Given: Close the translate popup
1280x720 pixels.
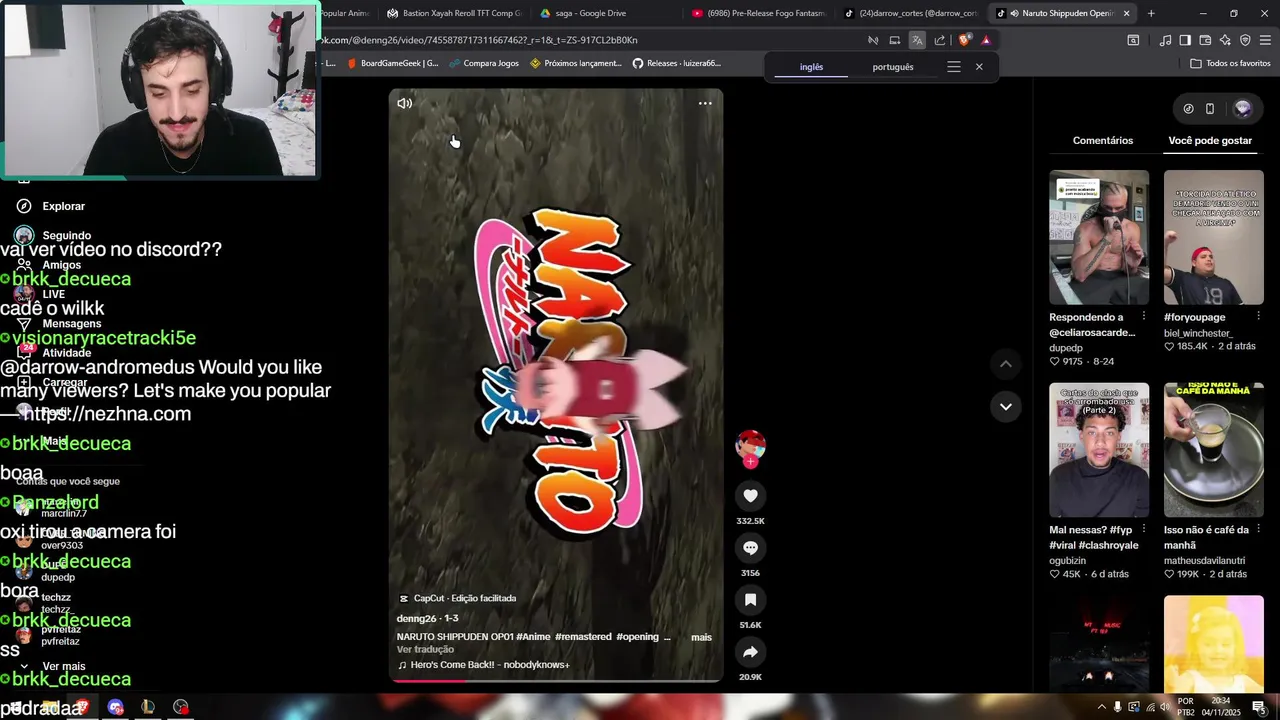Looking at the screenshot, I should coord(979,67).
